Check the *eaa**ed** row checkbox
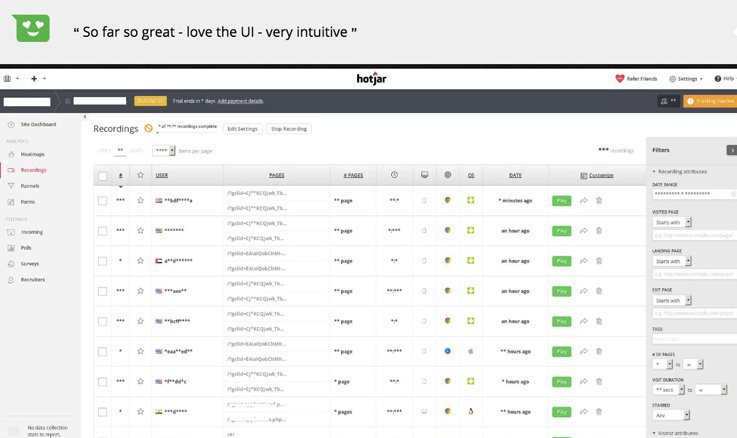 [x=102, y=352]
